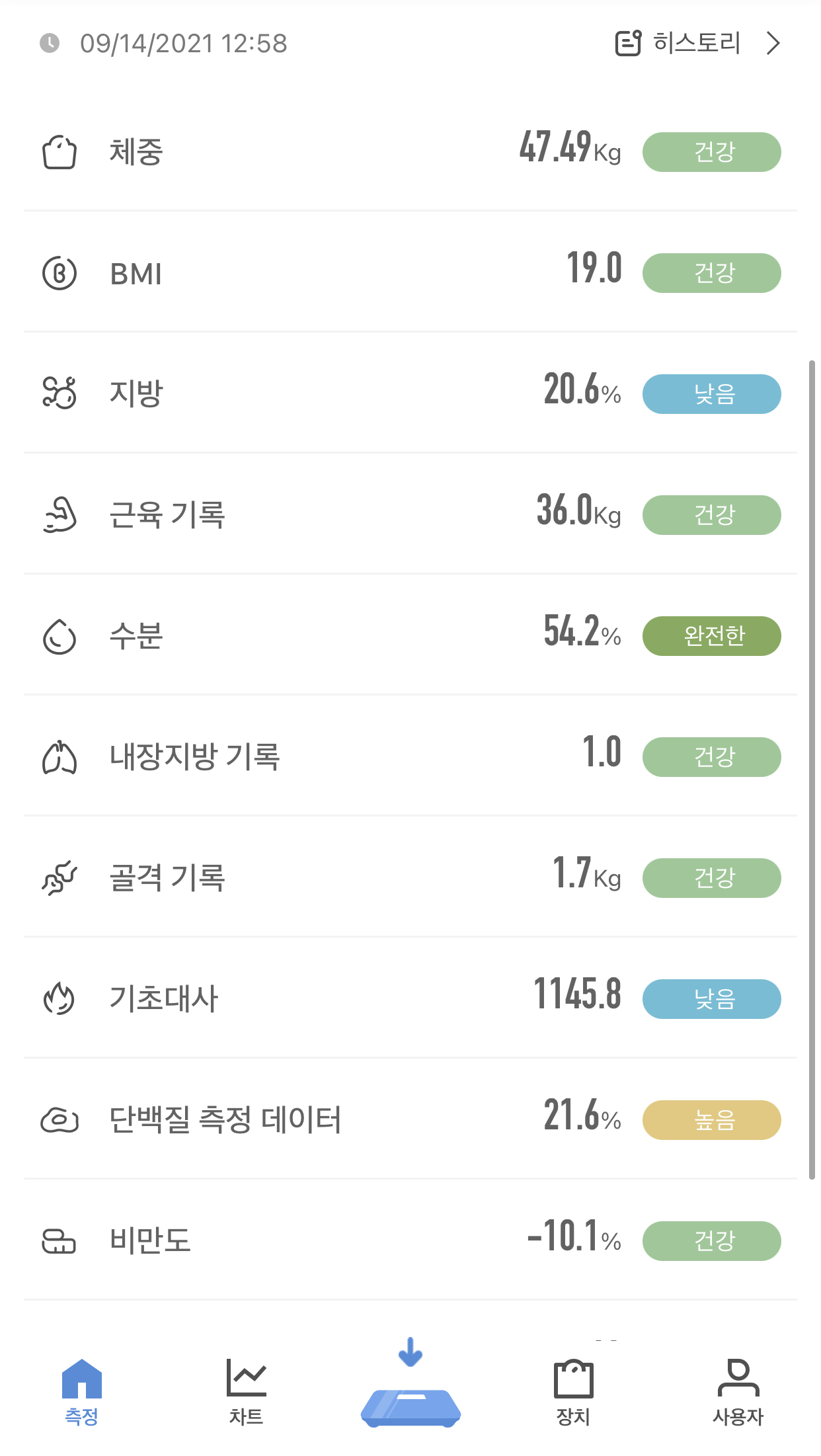Tap the weight (체중) scale icon

59,153
